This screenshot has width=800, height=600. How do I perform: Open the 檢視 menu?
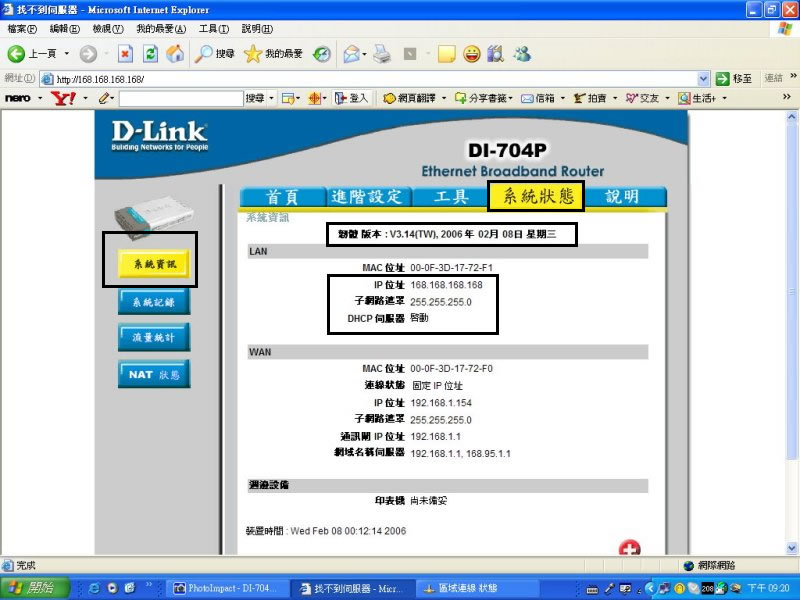coord(108,29)
